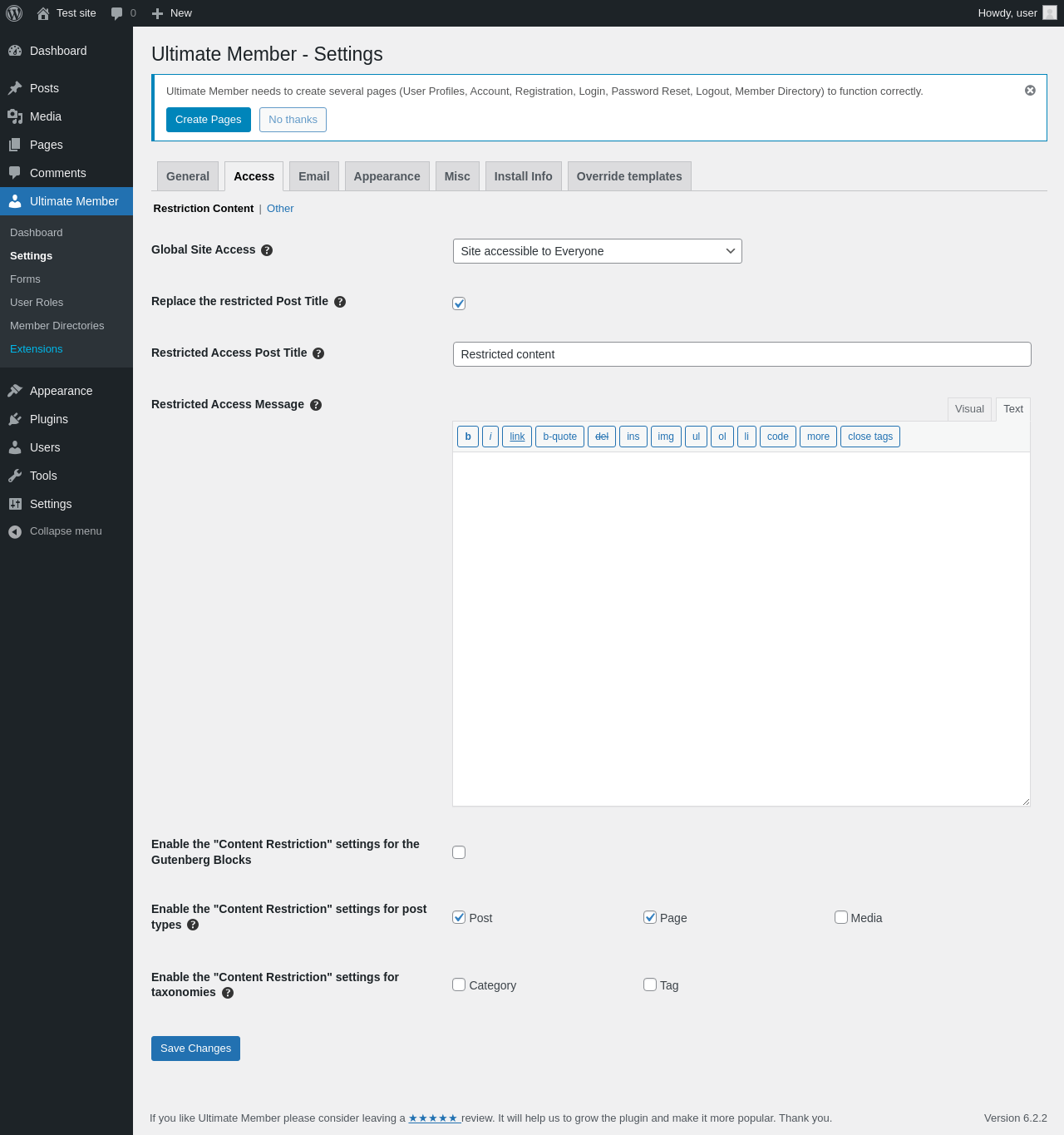Click the Comments icon in sidebar

pyautogui.click(x=15, y=173)
